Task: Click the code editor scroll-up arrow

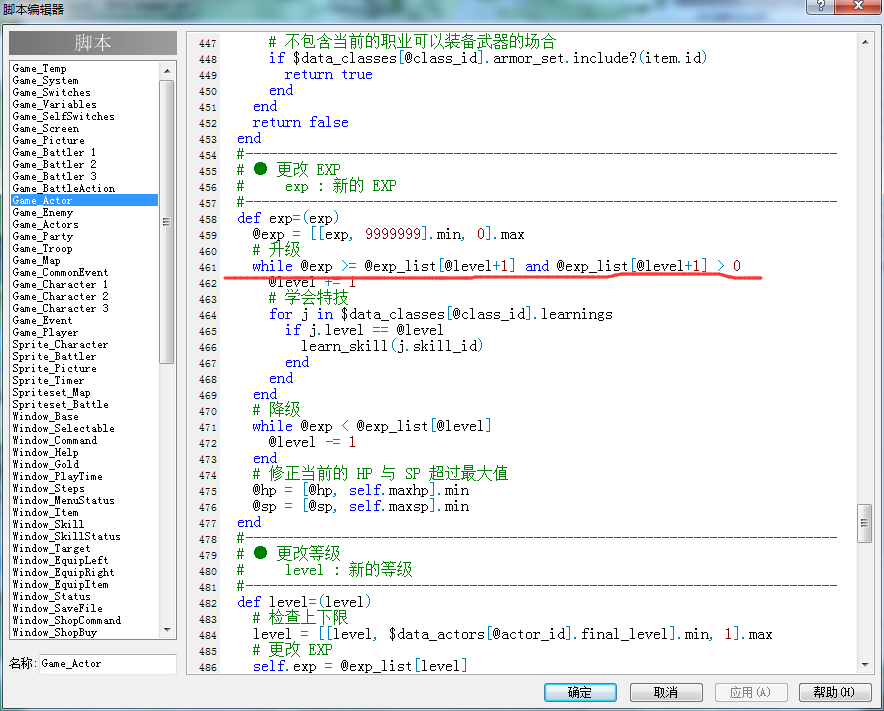Action: point(865,42)
